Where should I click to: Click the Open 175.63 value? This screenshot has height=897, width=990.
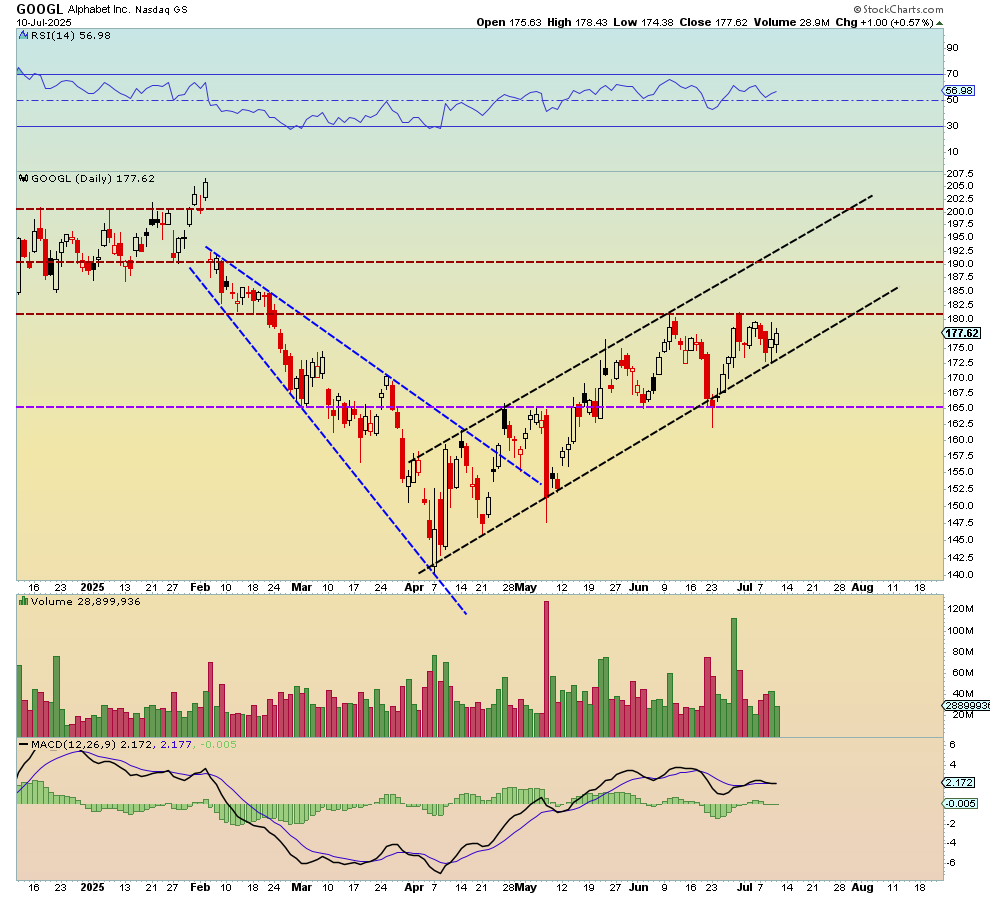coord(509,22)
